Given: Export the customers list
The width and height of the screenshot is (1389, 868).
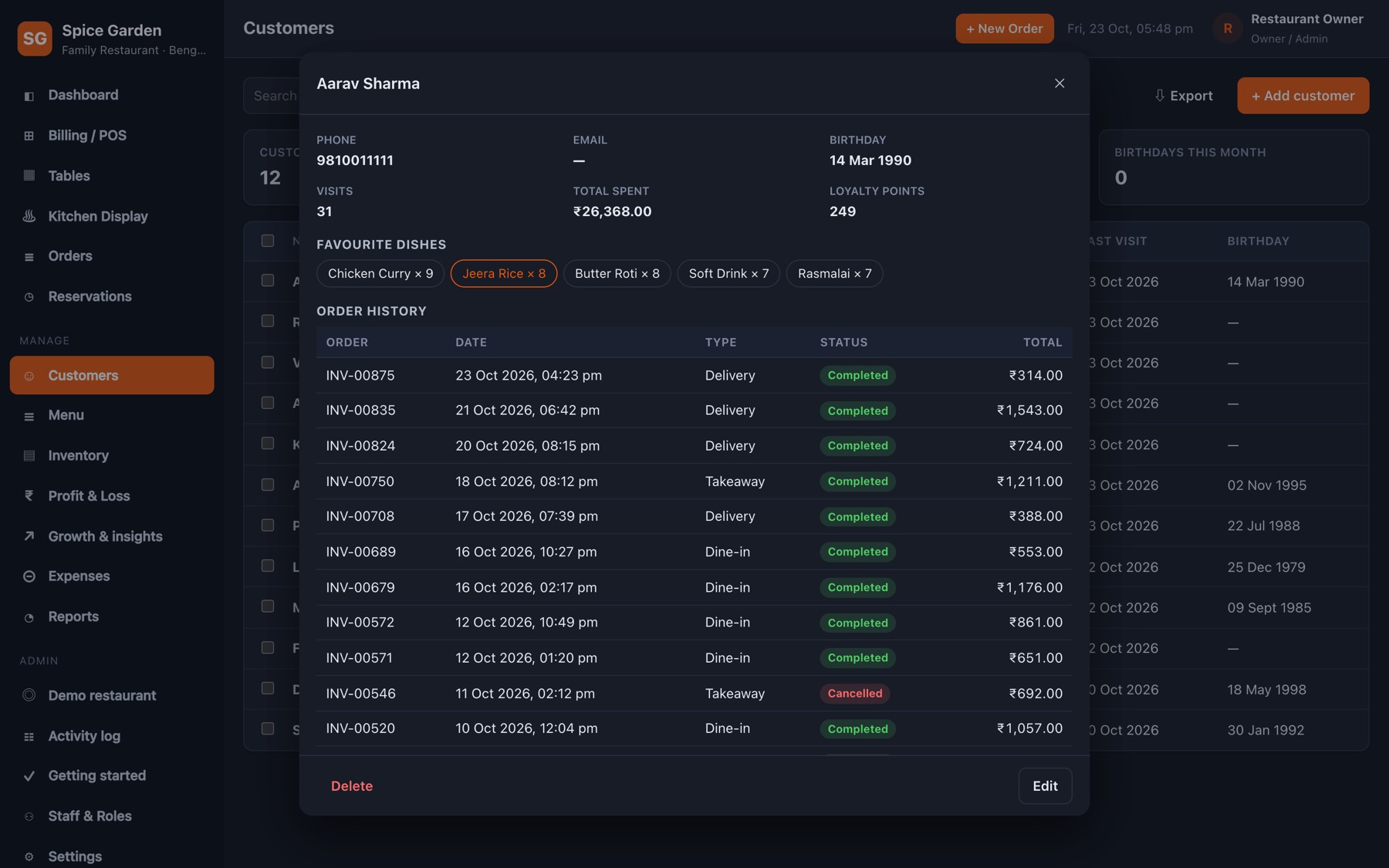Looking at the screenshot, I should (1184, 96).
